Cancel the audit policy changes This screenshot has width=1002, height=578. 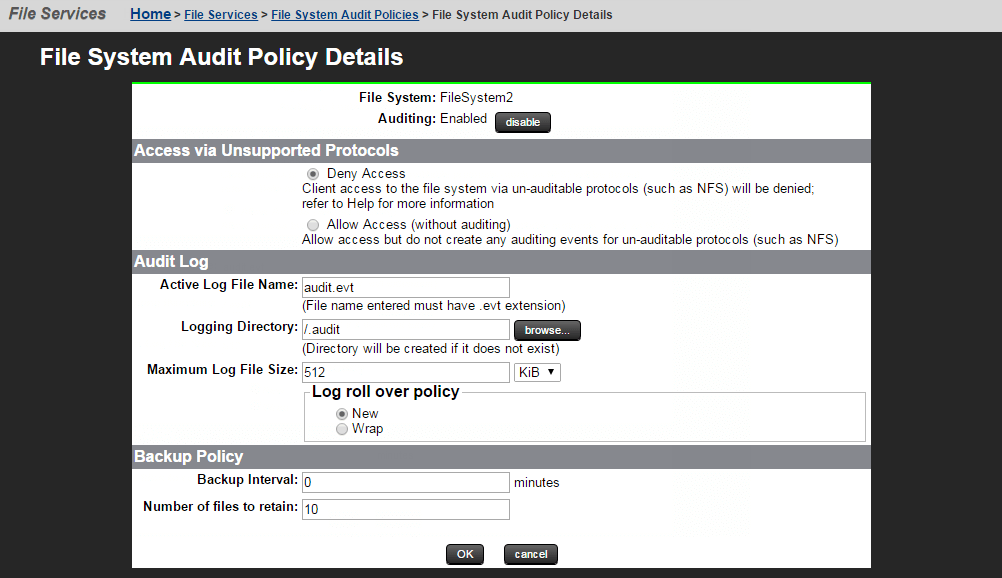pyautogui.click(x=530, y=554)
